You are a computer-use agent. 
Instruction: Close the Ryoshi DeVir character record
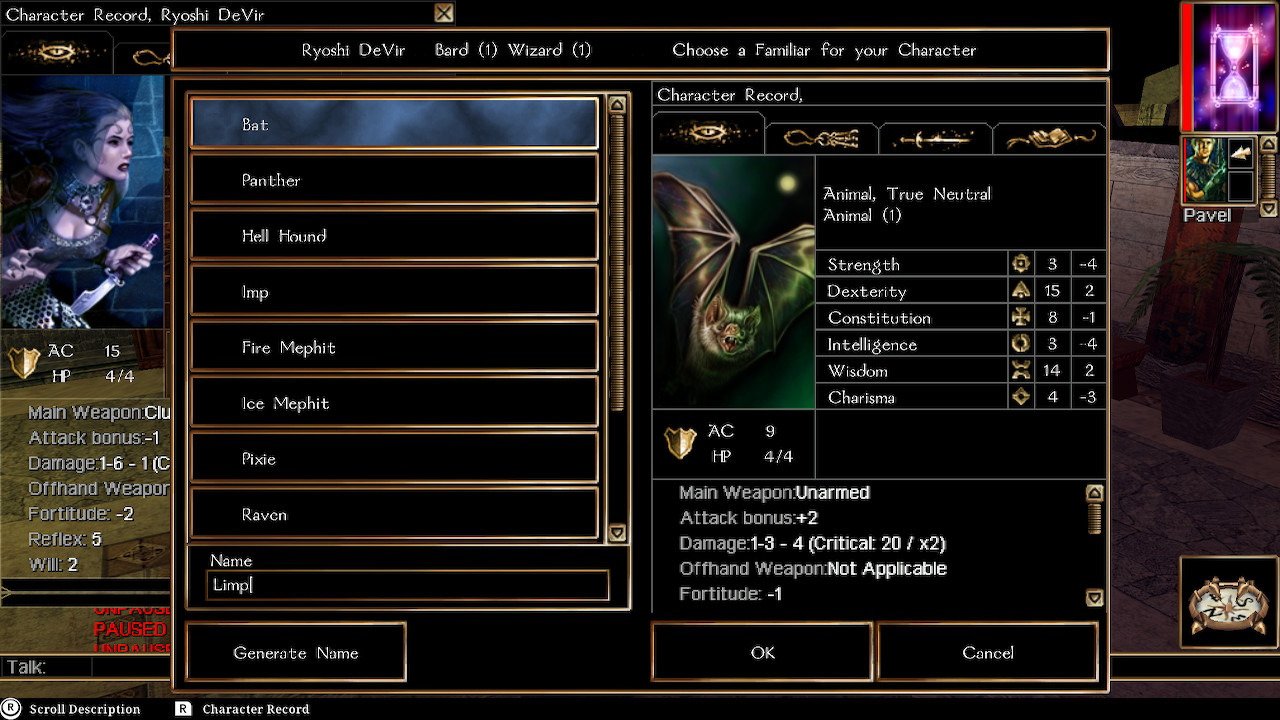point(444,13)
